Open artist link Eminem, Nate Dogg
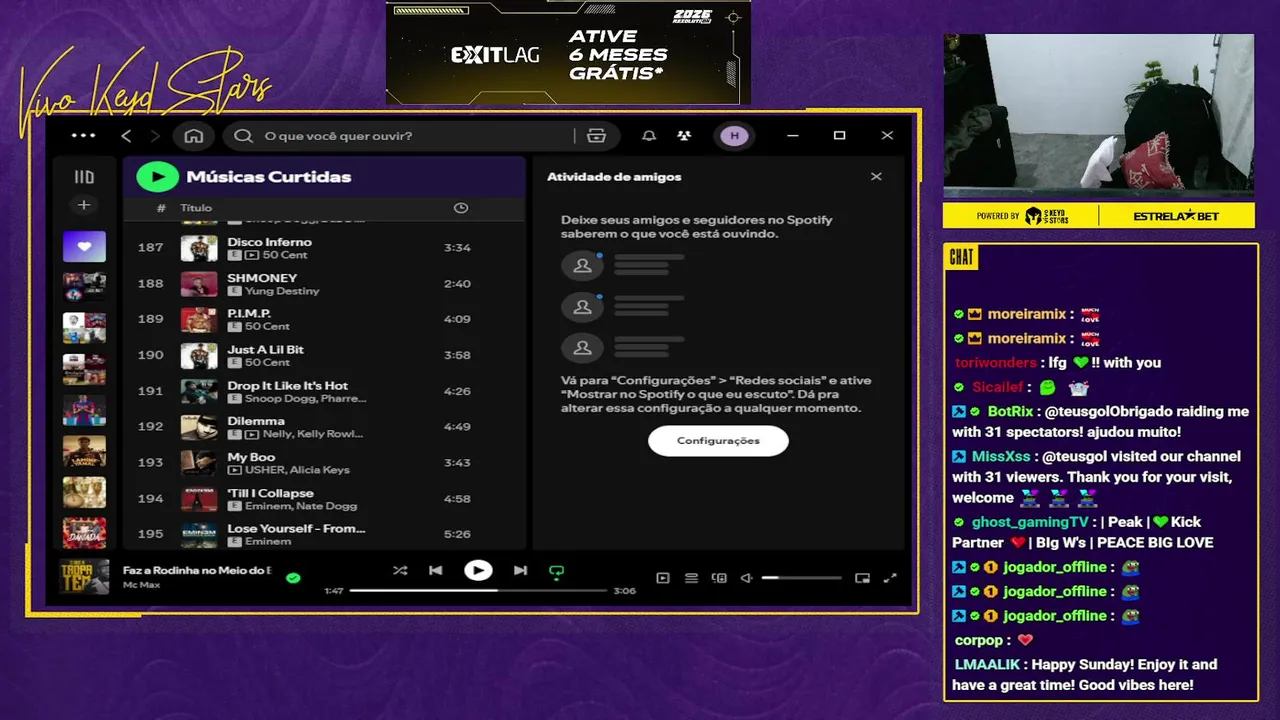This screenshot has height=720, width=1280. (301, 506)
